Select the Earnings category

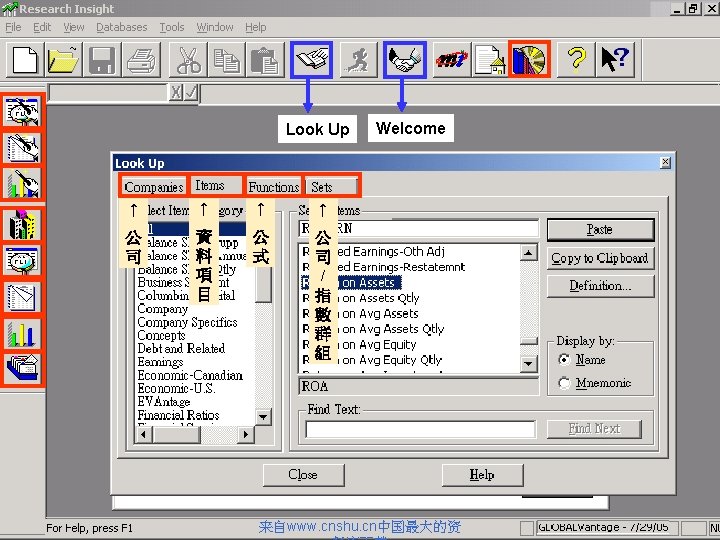click(160, 362)
